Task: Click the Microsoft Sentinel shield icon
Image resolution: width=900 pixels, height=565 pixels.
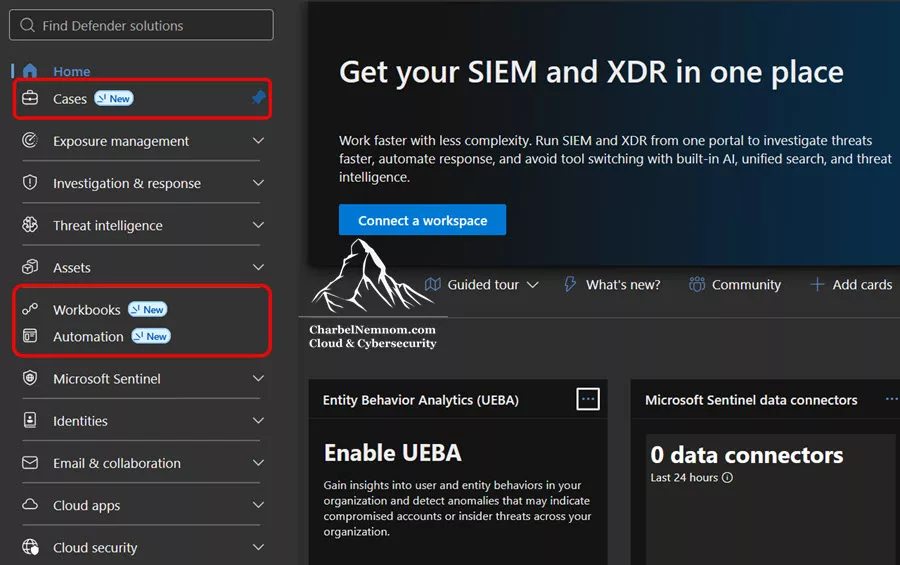Action: (x=30, y=378)
